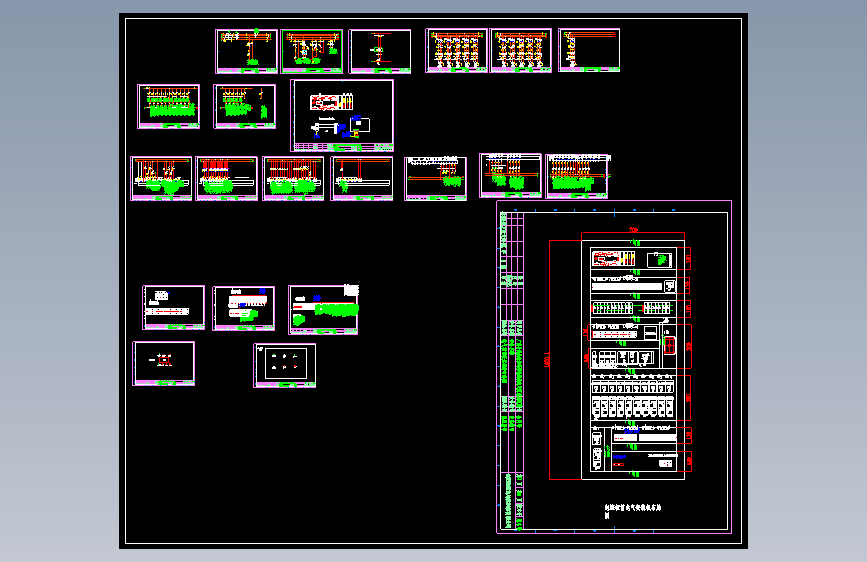The image size is (867, 562).
Task: Select the first sheet of the third row
Action: point(161,178)
